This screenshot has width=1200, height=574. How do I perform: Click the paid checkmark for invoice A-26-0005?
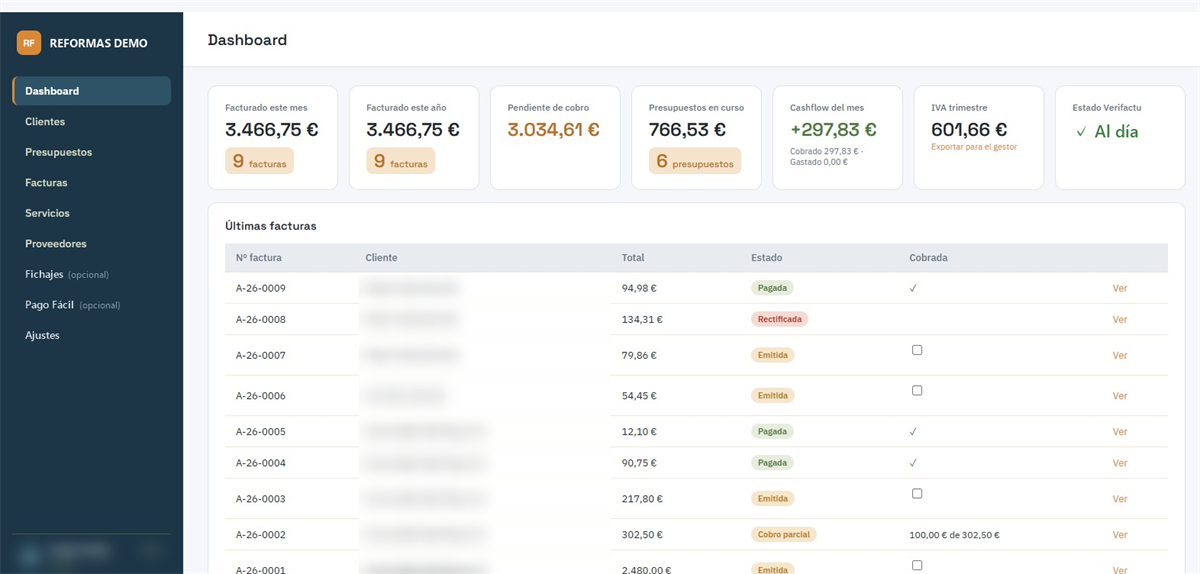(x=914, y=432)
